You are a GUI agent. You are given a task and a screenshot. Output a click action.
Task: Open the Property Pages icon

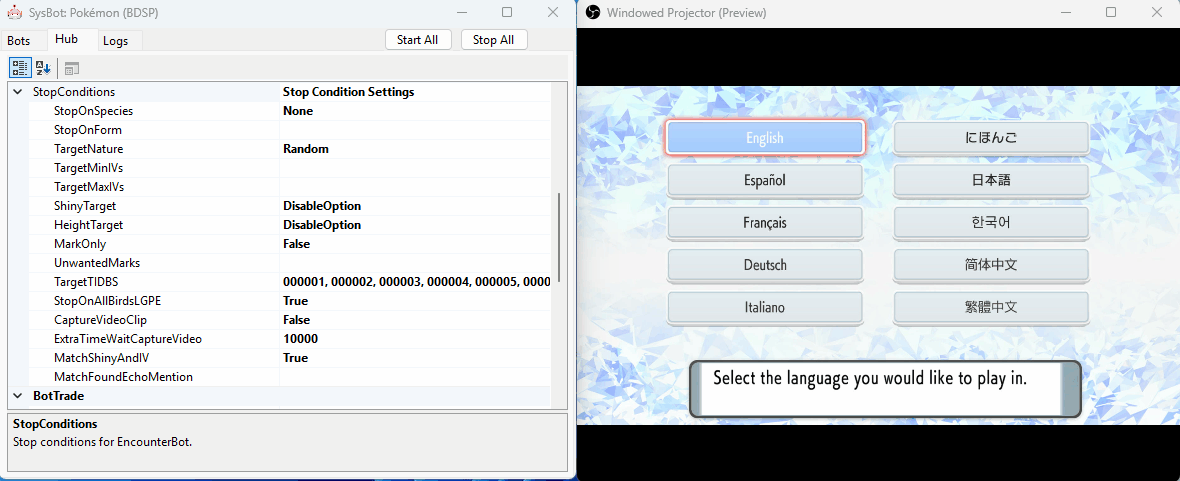[71, 68]
